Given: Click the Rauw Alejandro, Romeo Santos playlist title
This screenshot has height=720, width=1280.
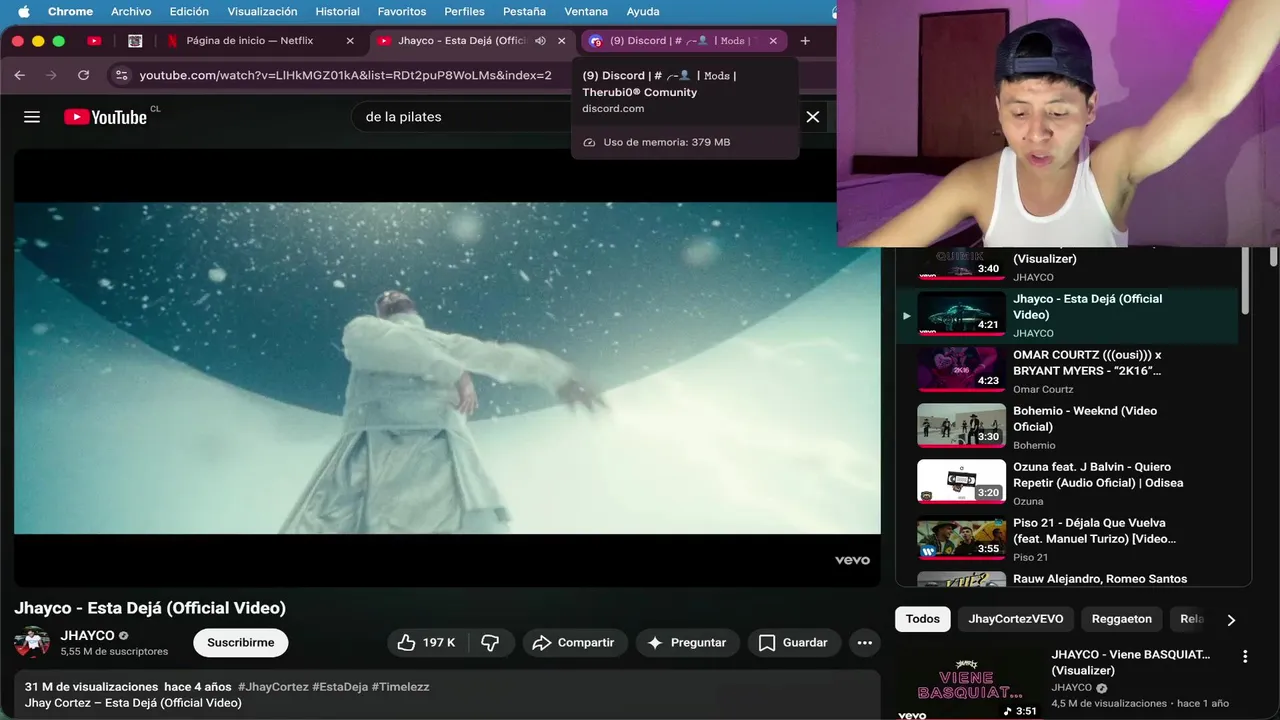Looking at the screenshot, I should (x=1100, y=579).
